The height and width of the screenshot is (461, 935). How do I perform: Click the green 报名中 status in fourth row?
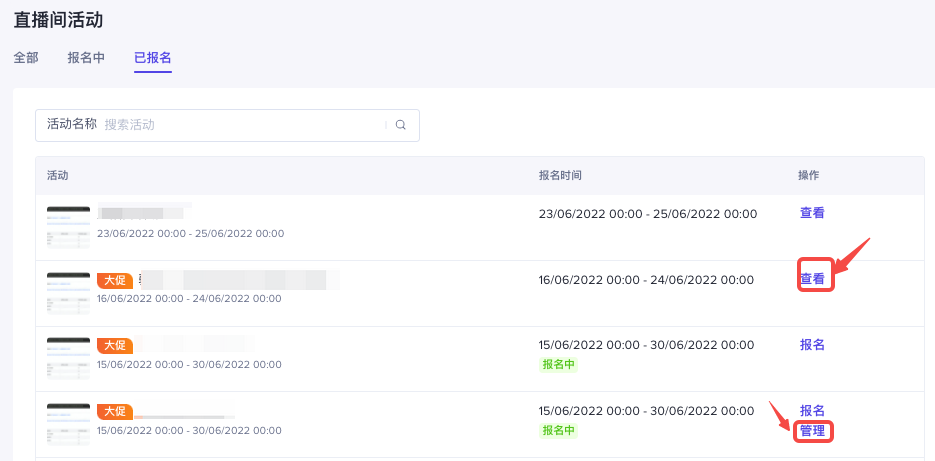(559, 431)
